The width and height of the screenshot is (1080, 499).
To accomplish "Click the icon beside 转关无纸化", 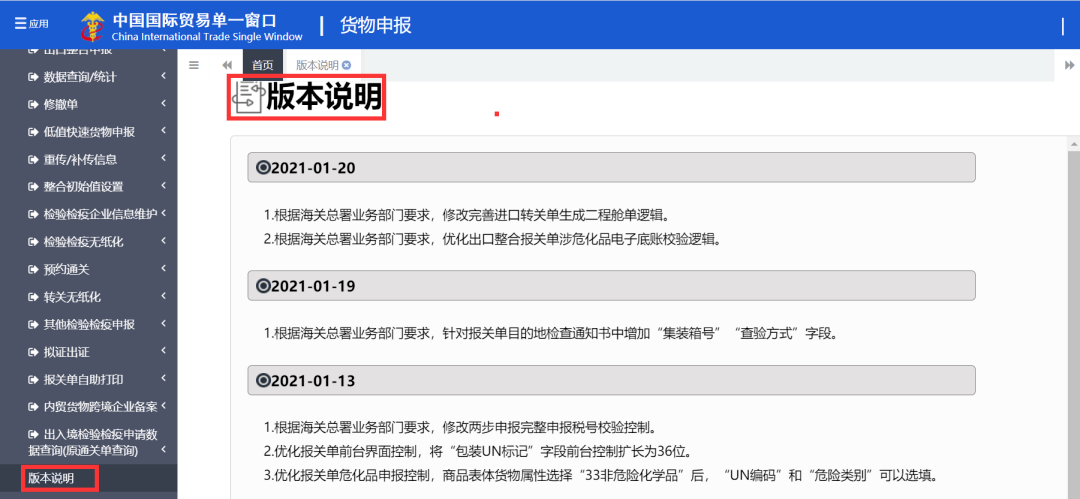I will 32,297.
